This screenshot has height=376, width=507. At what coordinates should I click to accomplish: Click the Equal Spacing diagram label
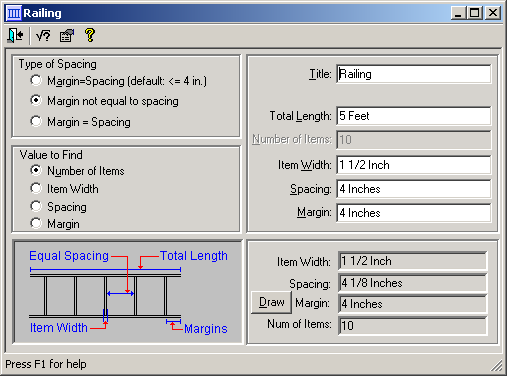69,256
